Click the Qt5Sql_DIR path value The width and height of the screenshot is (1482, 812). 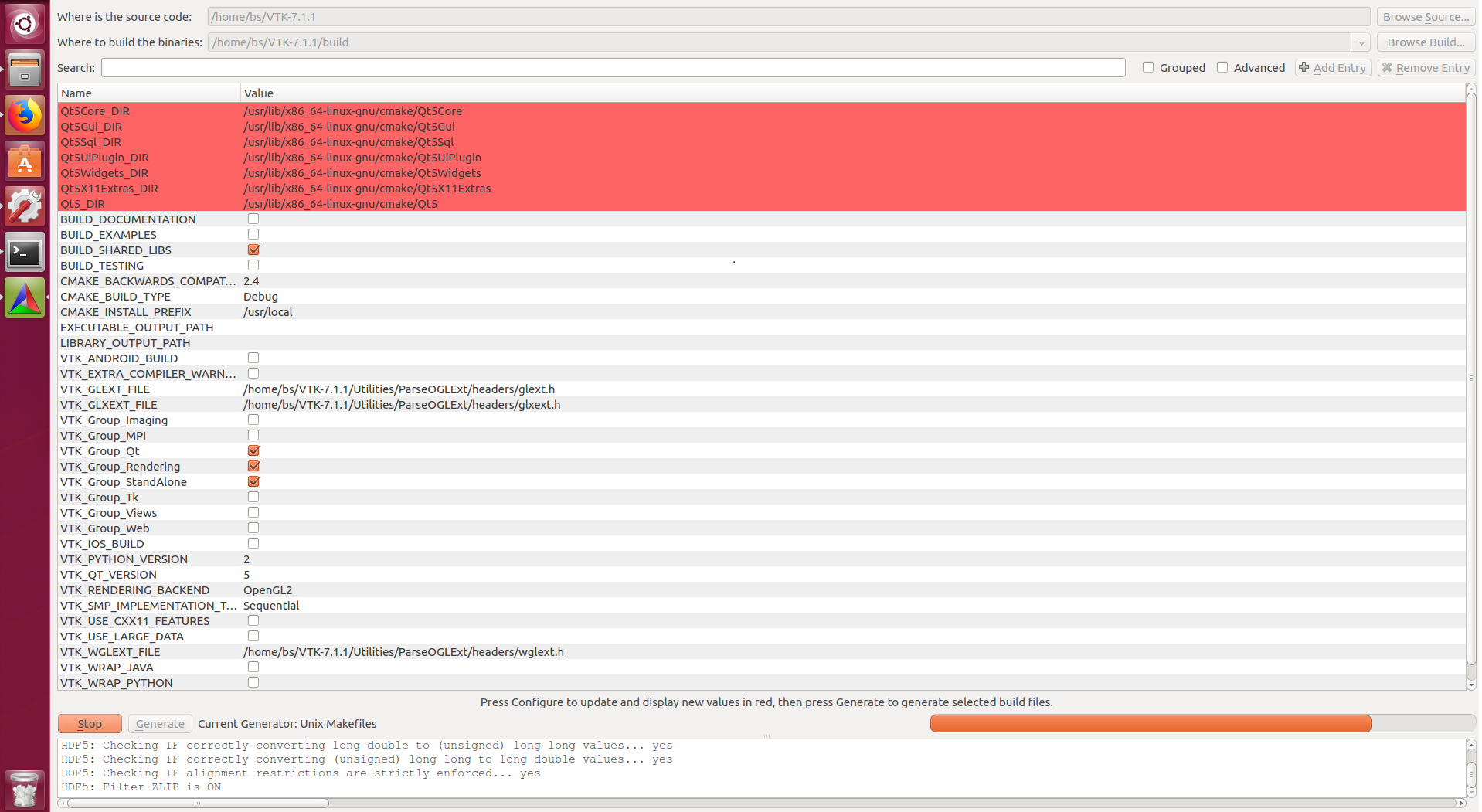[348, 142]
